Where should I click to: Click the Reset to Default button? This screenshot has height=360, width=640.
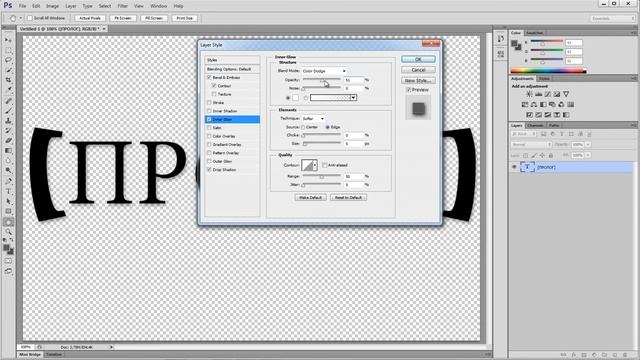pos(348,198)
